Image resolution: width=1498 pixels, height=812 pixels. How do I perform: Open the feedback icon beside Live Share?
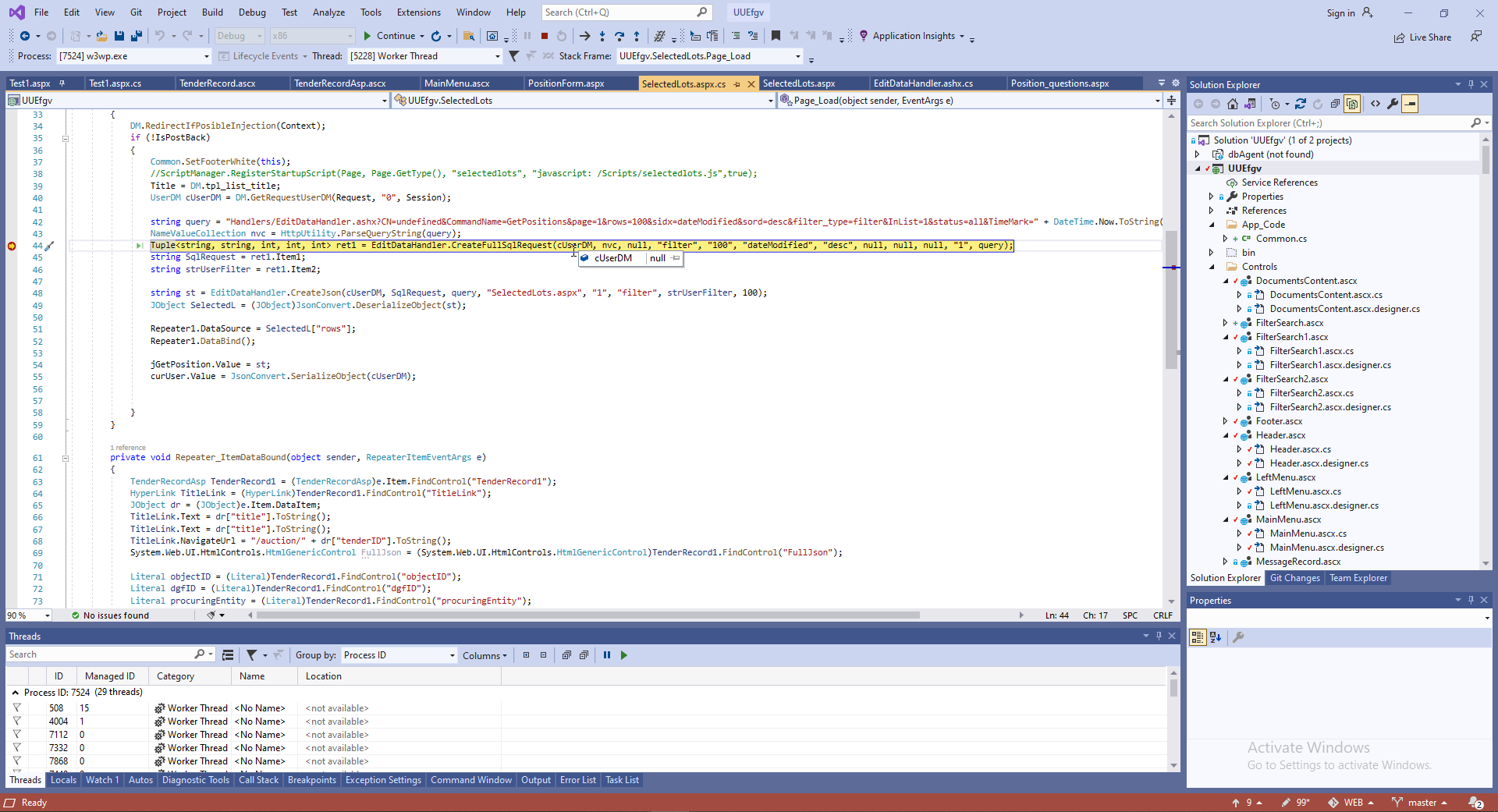[x=1476, y=37]
